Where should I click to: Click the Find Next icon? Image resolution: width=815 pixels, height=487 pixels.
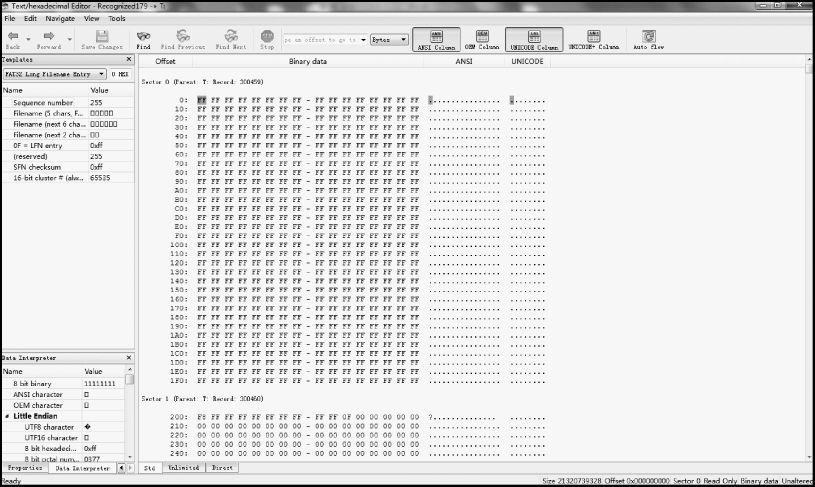coord(231,36)
